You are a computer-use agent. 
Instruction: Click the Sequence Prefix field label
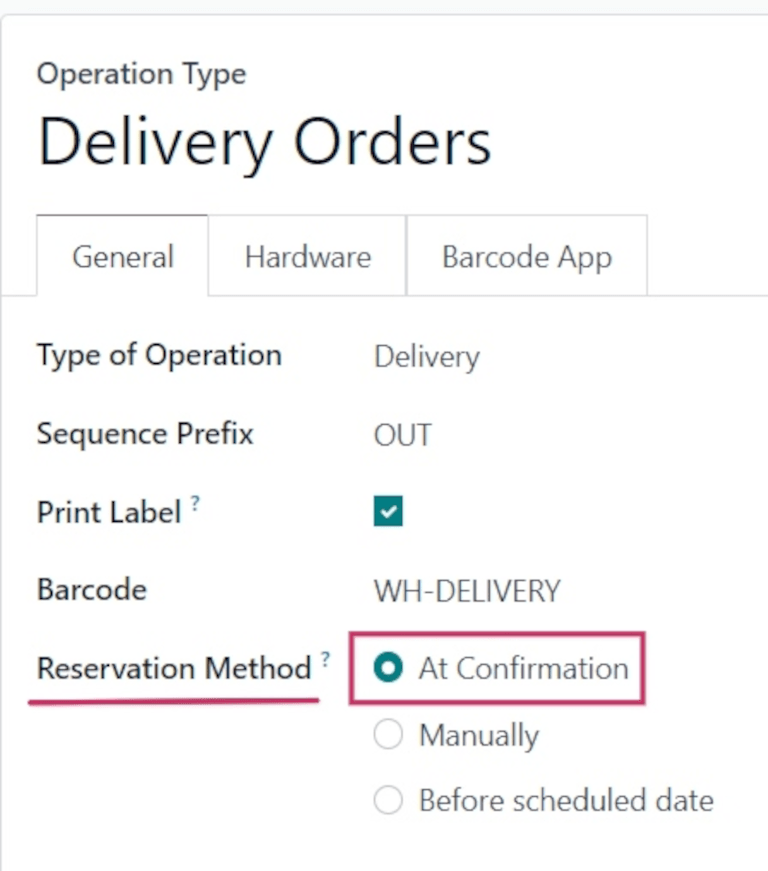144,434
